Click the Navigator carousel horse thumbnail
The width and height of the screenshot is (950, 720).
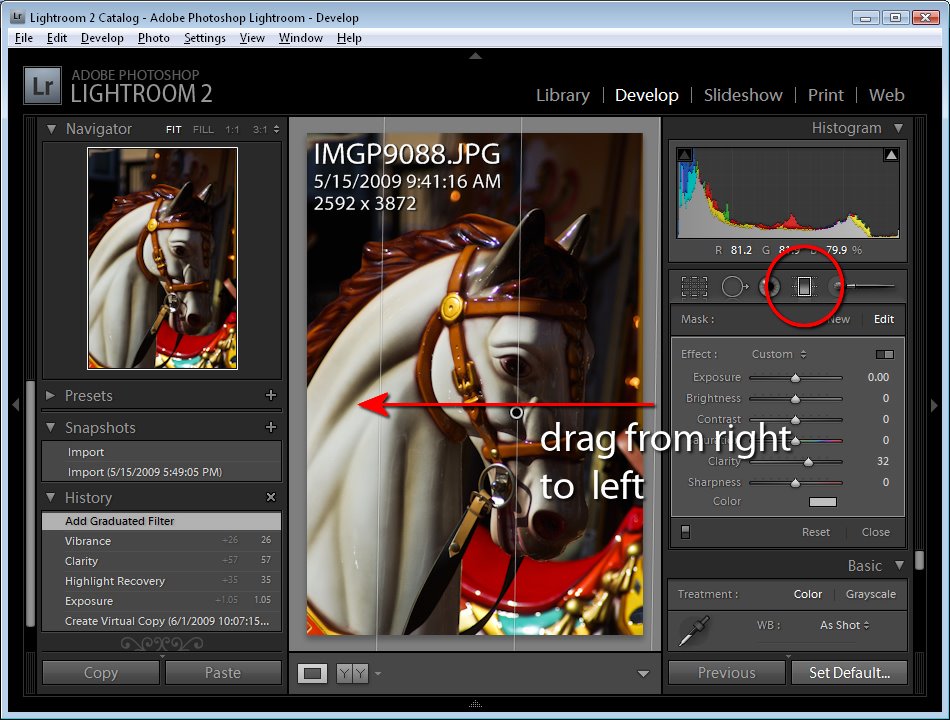pyautogui.click(x=162, y=258)
